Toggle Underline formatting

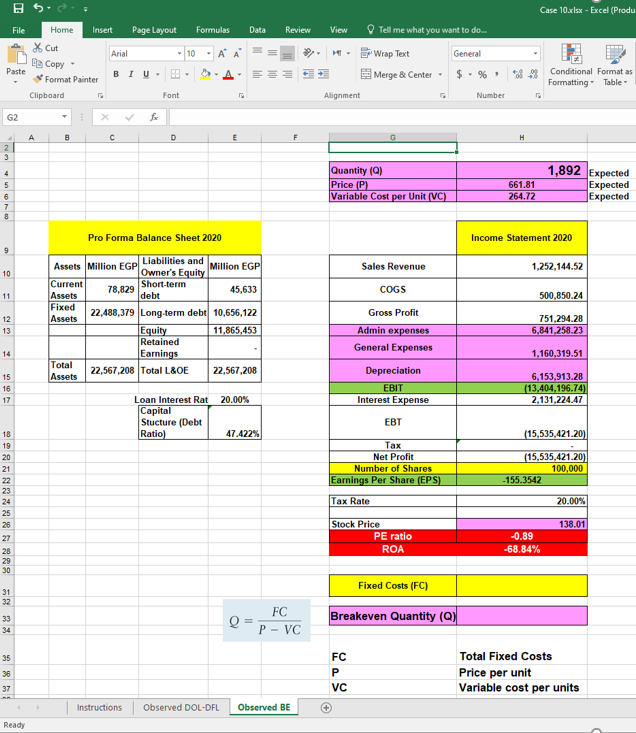[x=146, y=74]
